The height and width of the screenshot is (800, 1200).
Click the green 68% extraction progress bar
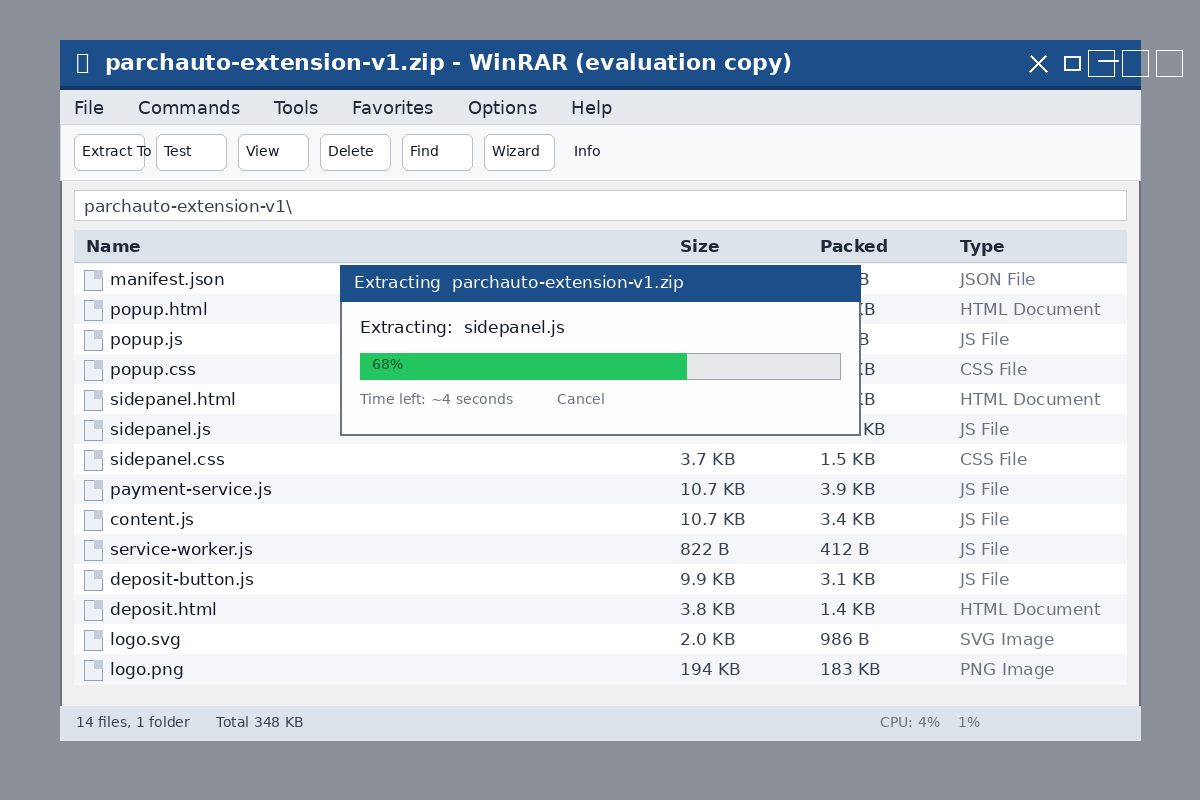pos(523,366)
